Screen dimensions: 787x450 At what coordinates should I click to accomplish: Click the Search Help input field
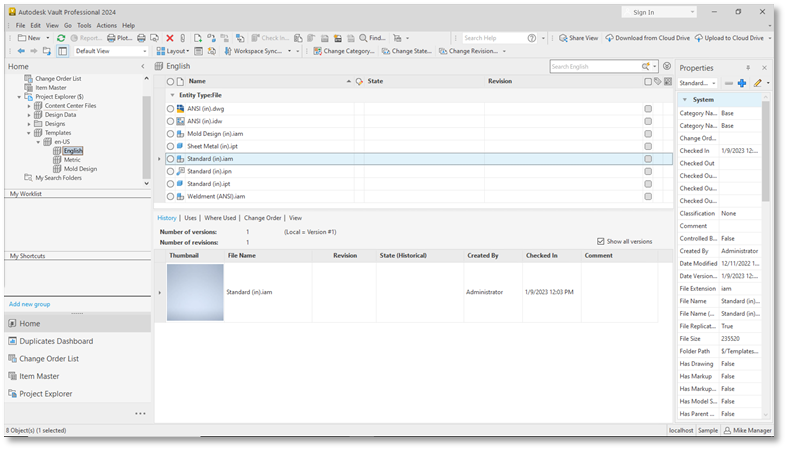[x=494, y=38]
